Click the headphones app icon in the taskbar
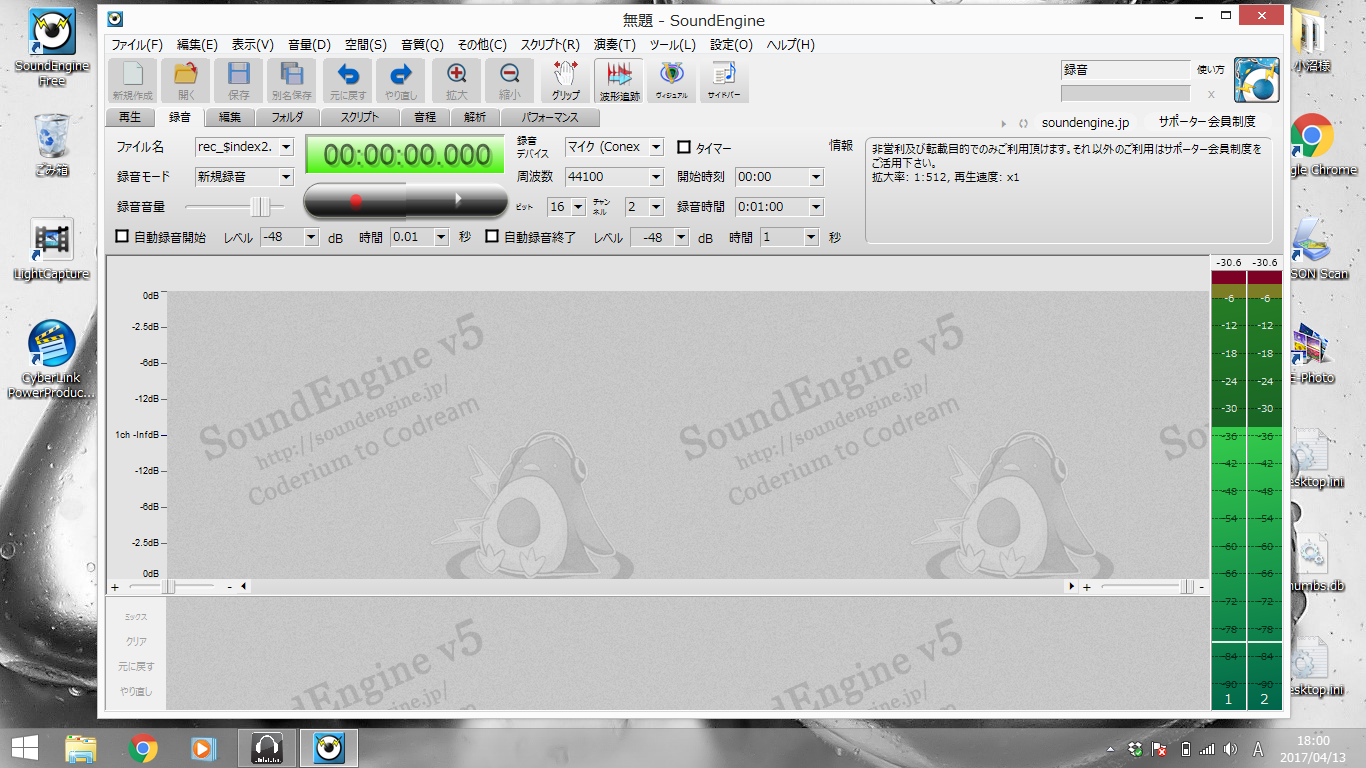 tap(267, 747)
